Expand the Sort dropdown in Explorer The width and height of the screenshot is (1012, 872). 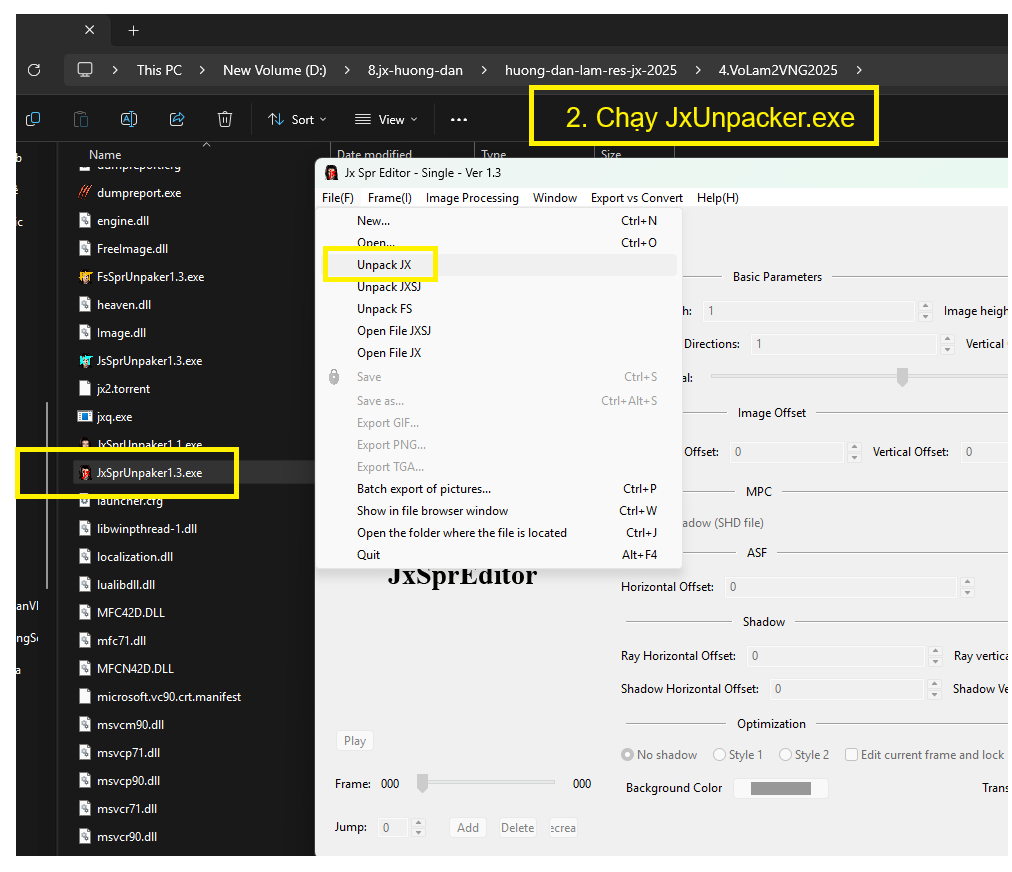tap(297, 119)
